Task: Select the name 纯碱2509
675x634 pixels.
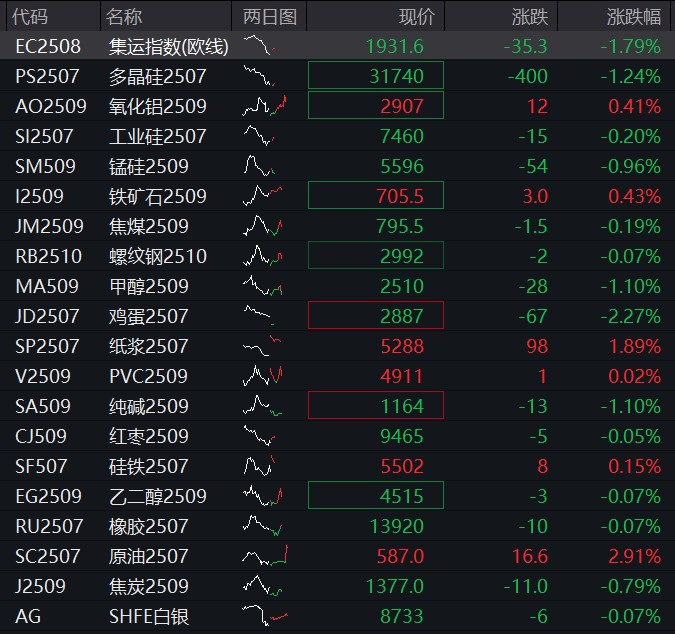Action: [x=149, y=406]
